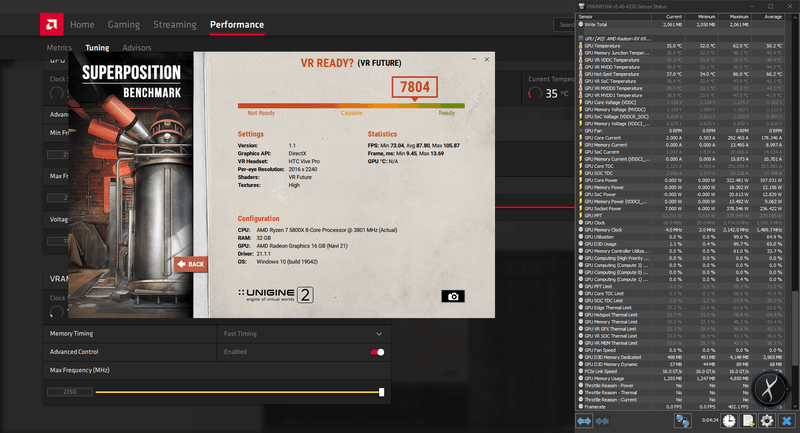This screenshot has height=433, width=800.
Task: Click the GPU Clock sensor row icon
Action: [581, 223]
